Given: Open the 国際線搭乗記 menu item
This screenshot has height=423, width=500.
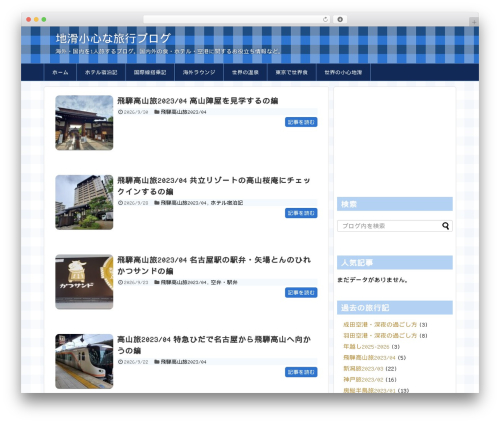Looking at the screenshot, I should point(150,72).
